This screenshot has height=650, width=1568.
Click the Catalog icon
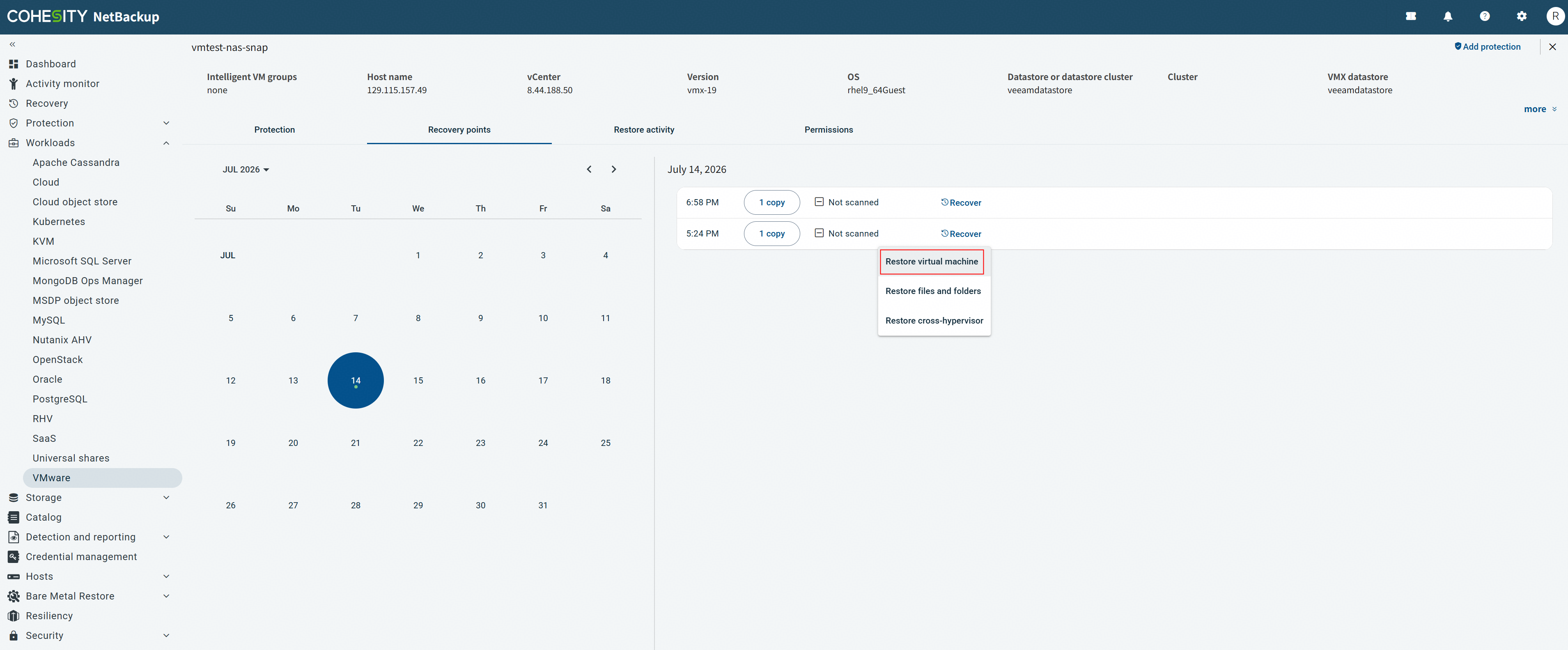click(14, 517)
